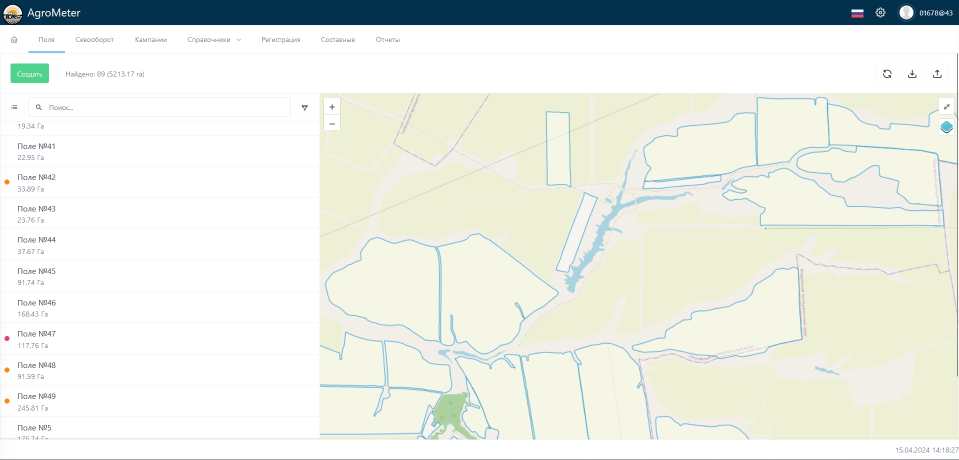
Task: Select Поле №47 in the list
Action: pyautogui.click(x=37, y=334)
